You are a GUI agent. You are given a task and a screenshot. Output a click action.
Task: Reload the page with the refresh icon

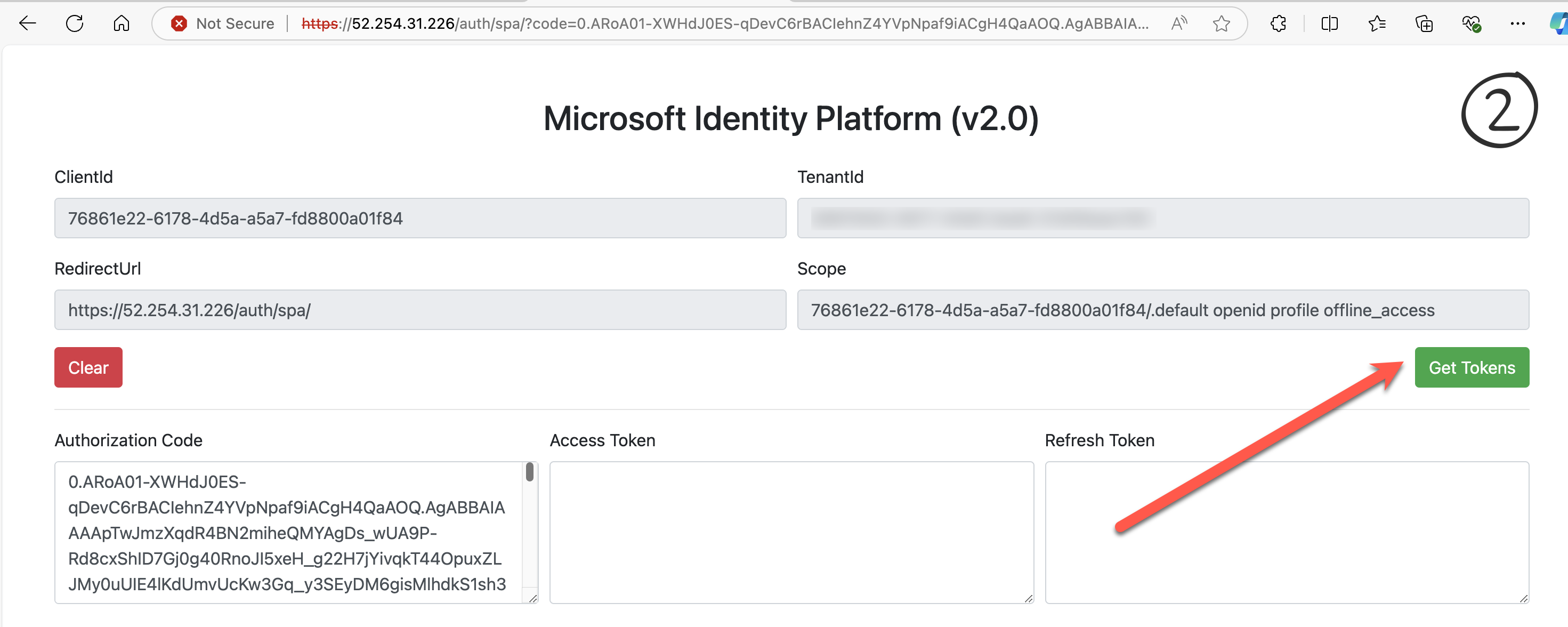pos(74,24)
